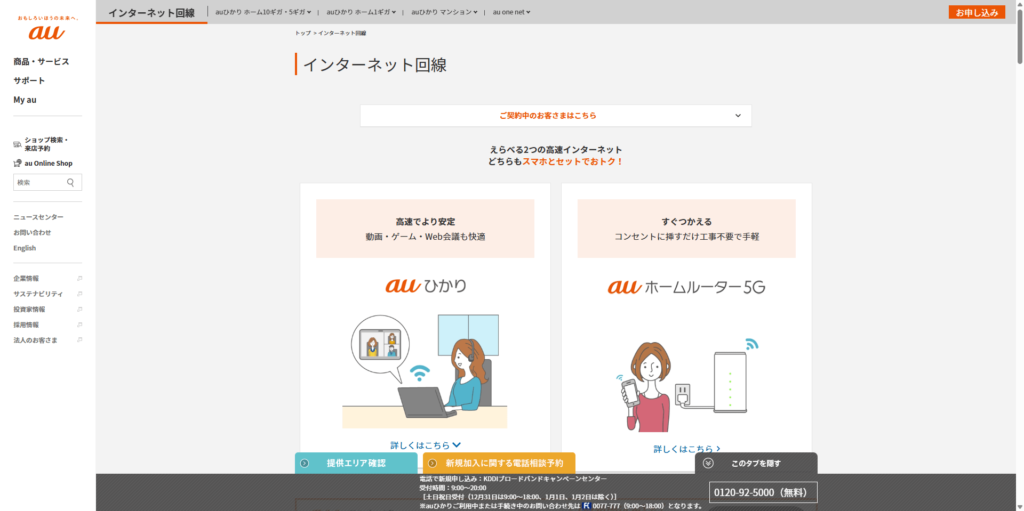Go to お問い合わせ

click(32, 233)
